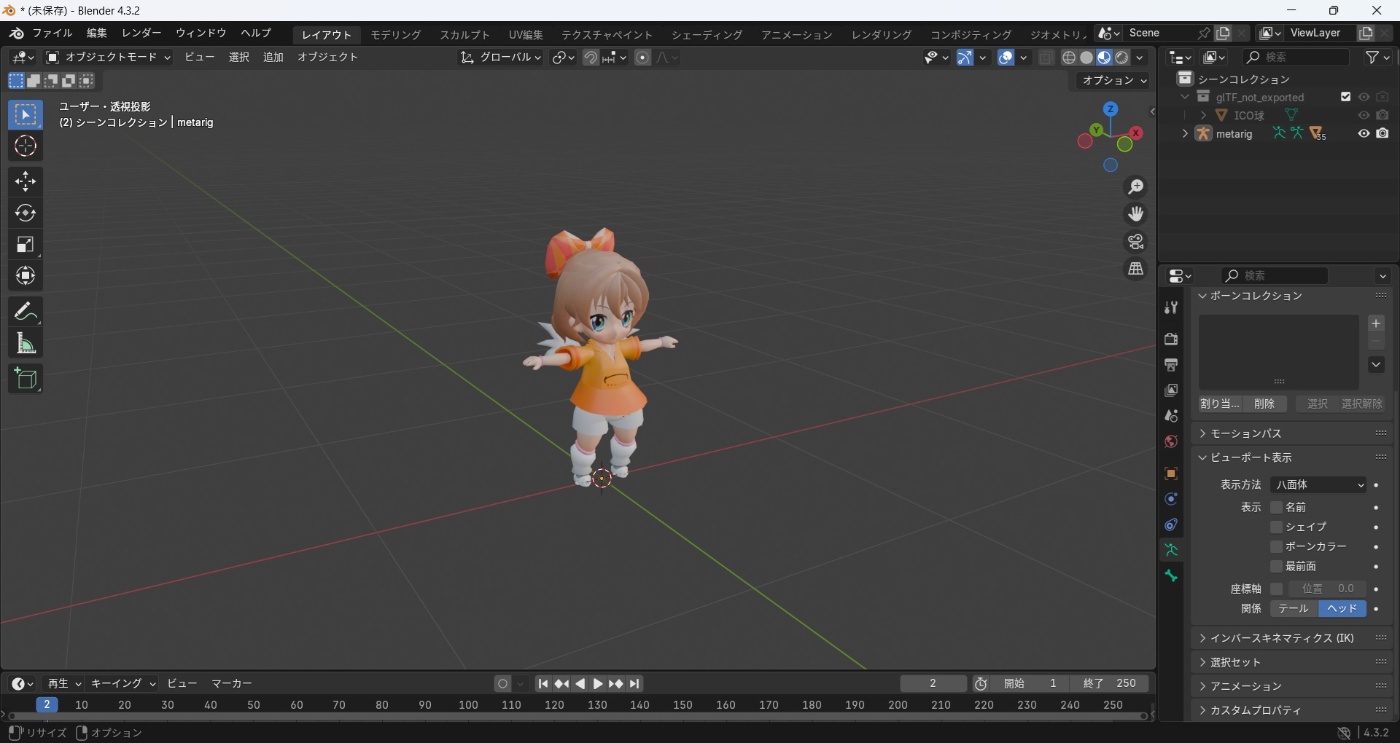The image size is (1400, 743).
Task: Switch to the モデリング workspace tab
Action: pyautogui.click(x=396, y=34)
